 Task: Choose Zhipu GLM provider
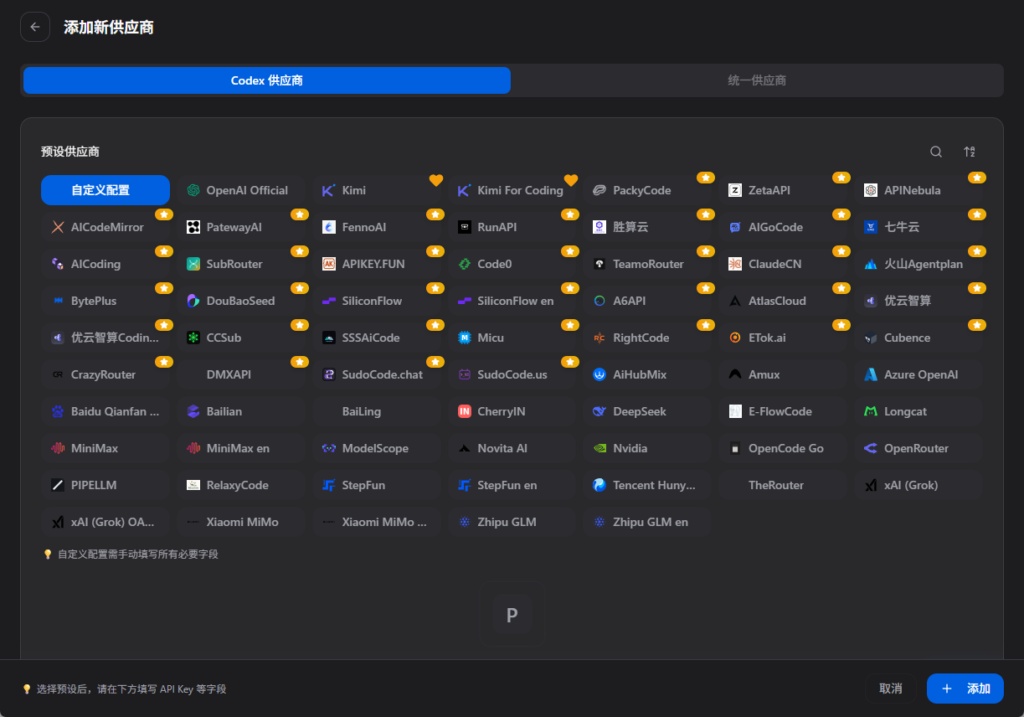click(x=512, y=522)
